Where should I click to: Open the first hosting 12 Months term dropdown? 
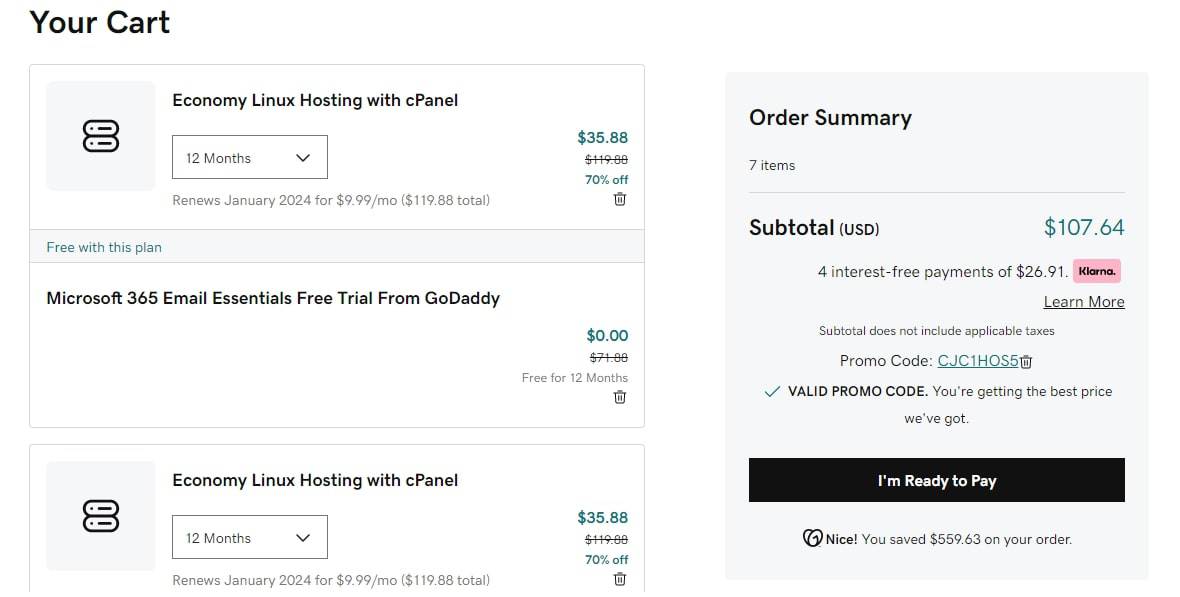coord(250,157)
